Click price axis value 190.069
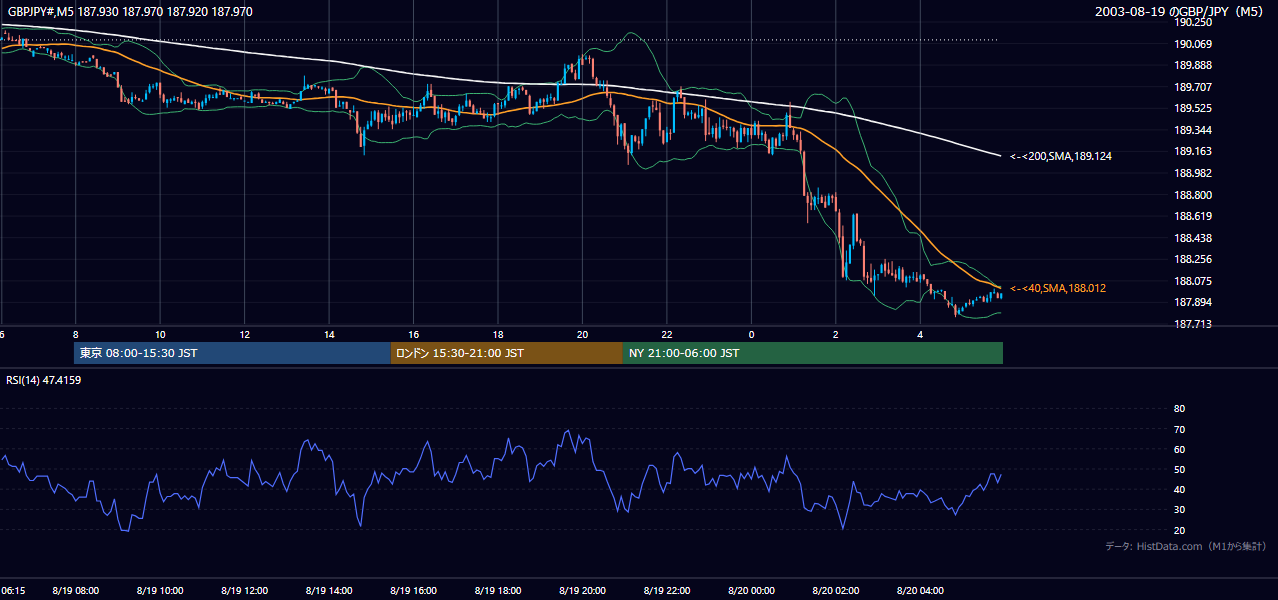The image size is (1278, 600). tap(1193, 44)
